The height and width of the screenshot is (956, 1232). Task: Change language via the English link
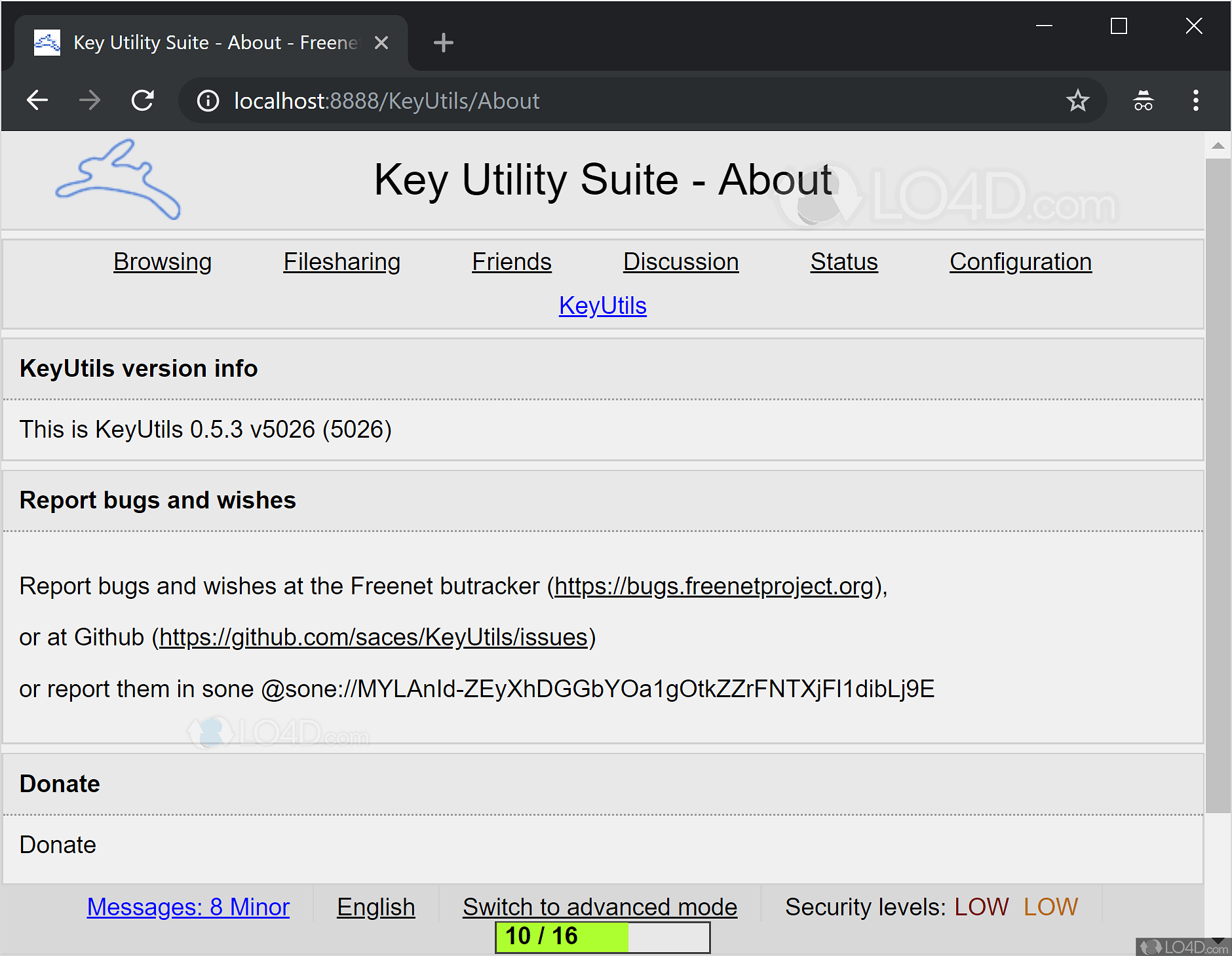point(376,908)
